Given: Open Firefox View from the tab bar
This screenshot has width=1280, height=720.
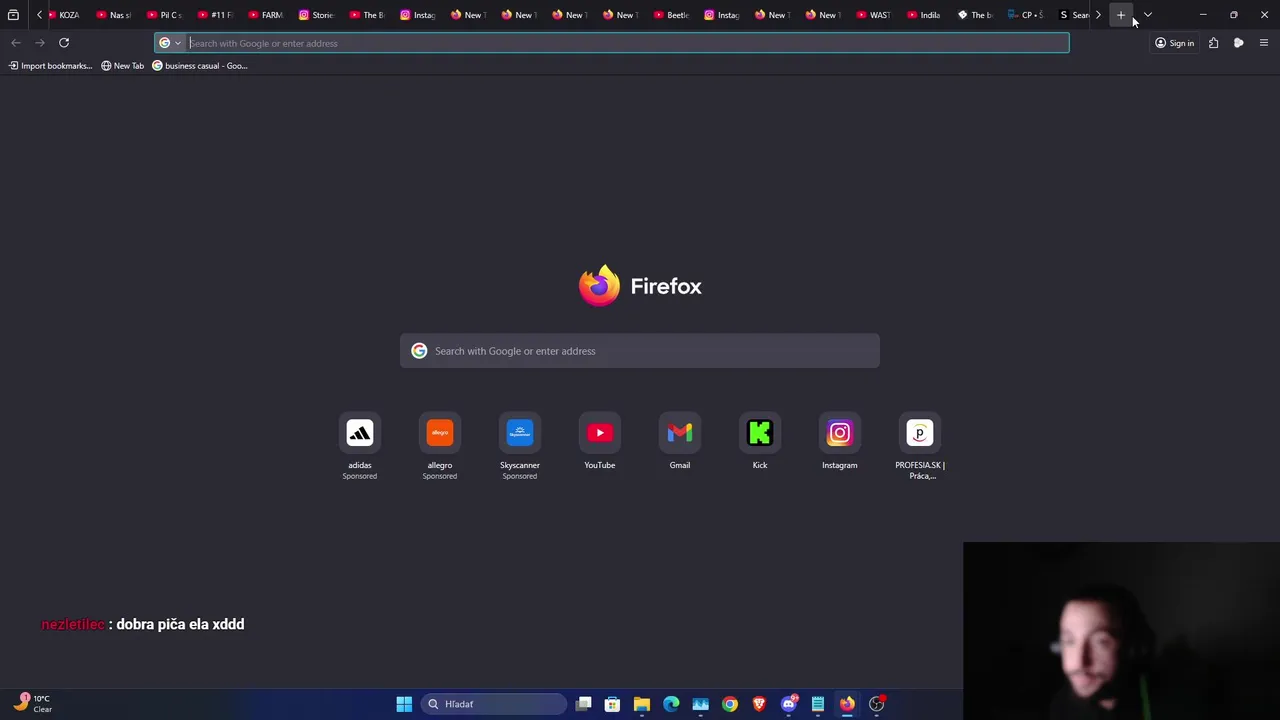Looking at the screenshot, I should coord(13,15).
